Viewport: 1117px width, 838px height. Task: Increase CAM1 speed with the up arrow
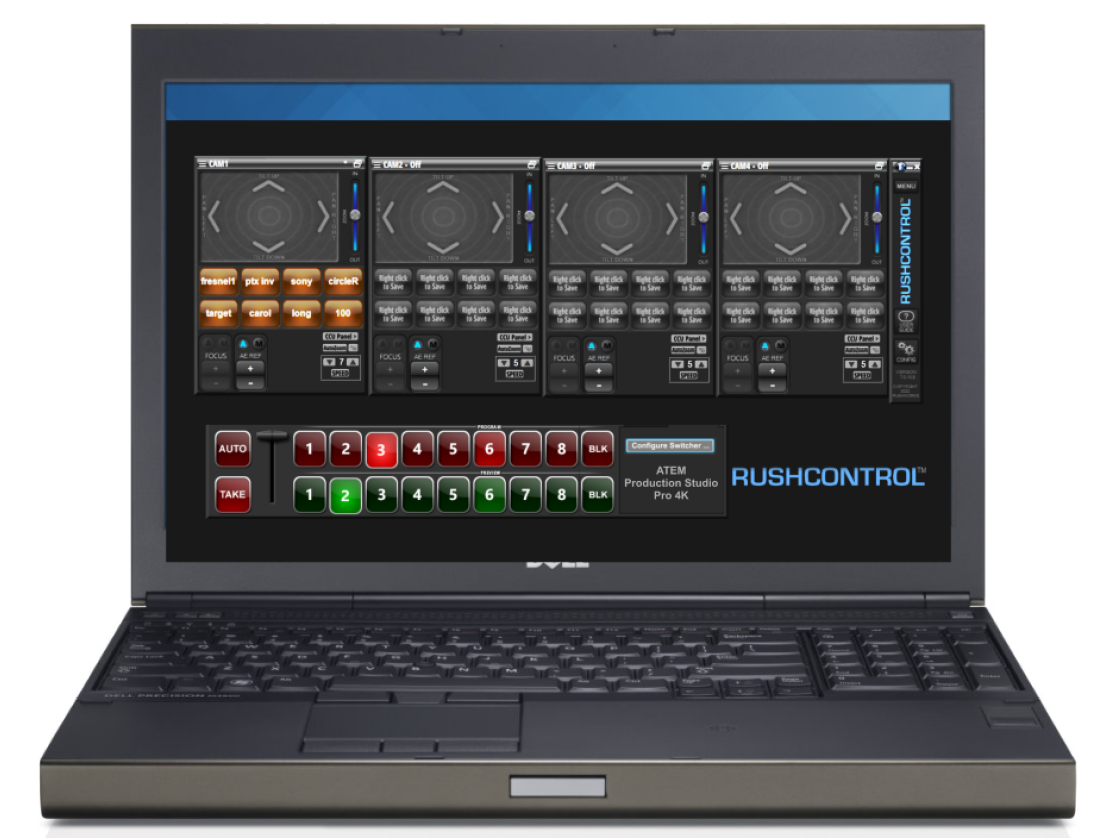click(x=354, y=362)
